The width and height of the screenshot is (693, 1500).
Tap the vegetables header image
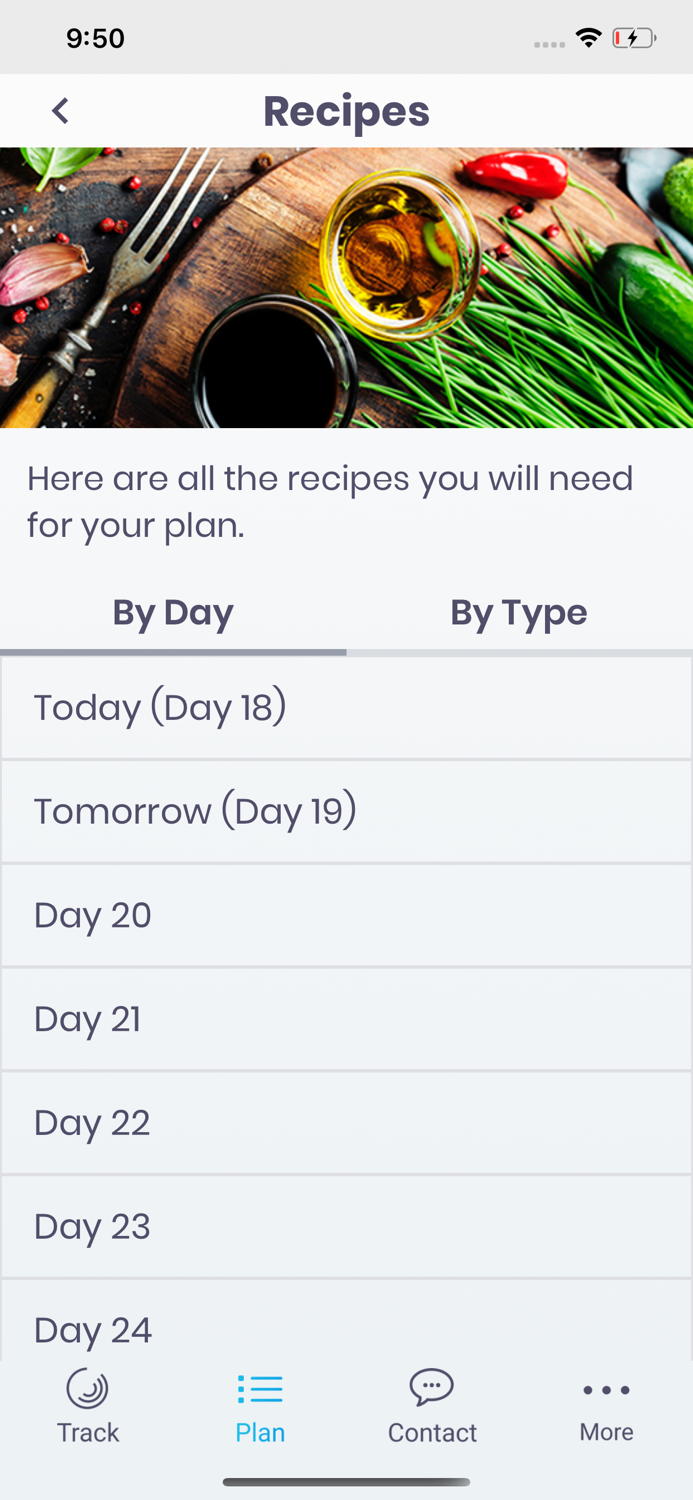tap(346, 288)
